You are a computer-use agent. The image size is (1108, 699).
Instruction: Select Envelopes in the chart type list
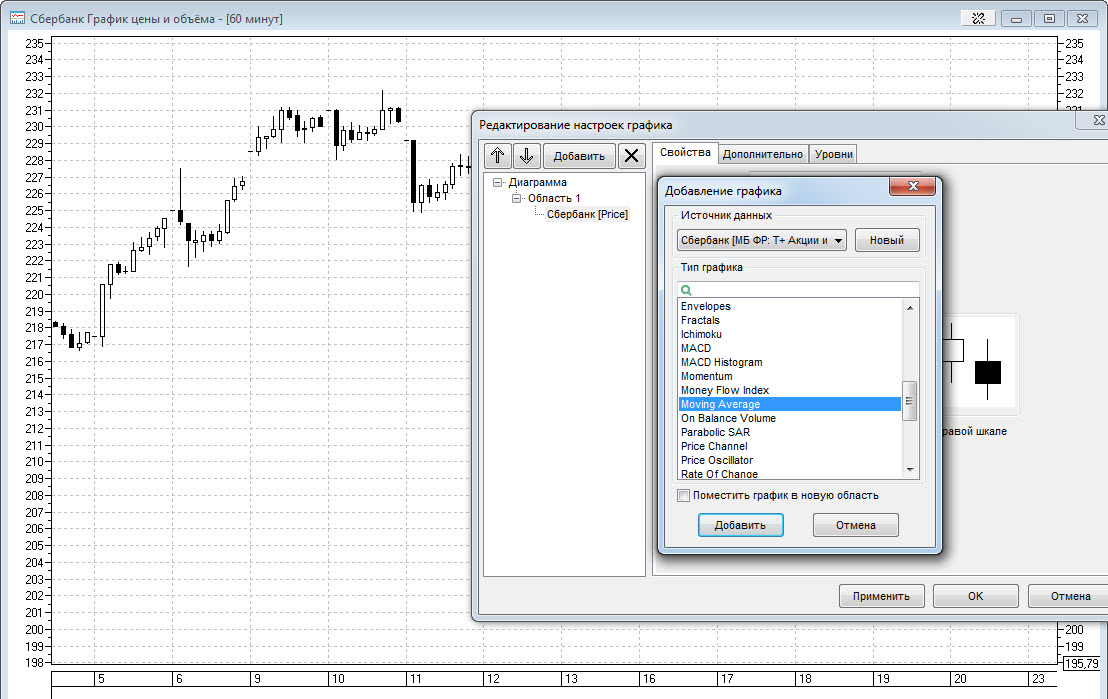click(x=789, y=306)
